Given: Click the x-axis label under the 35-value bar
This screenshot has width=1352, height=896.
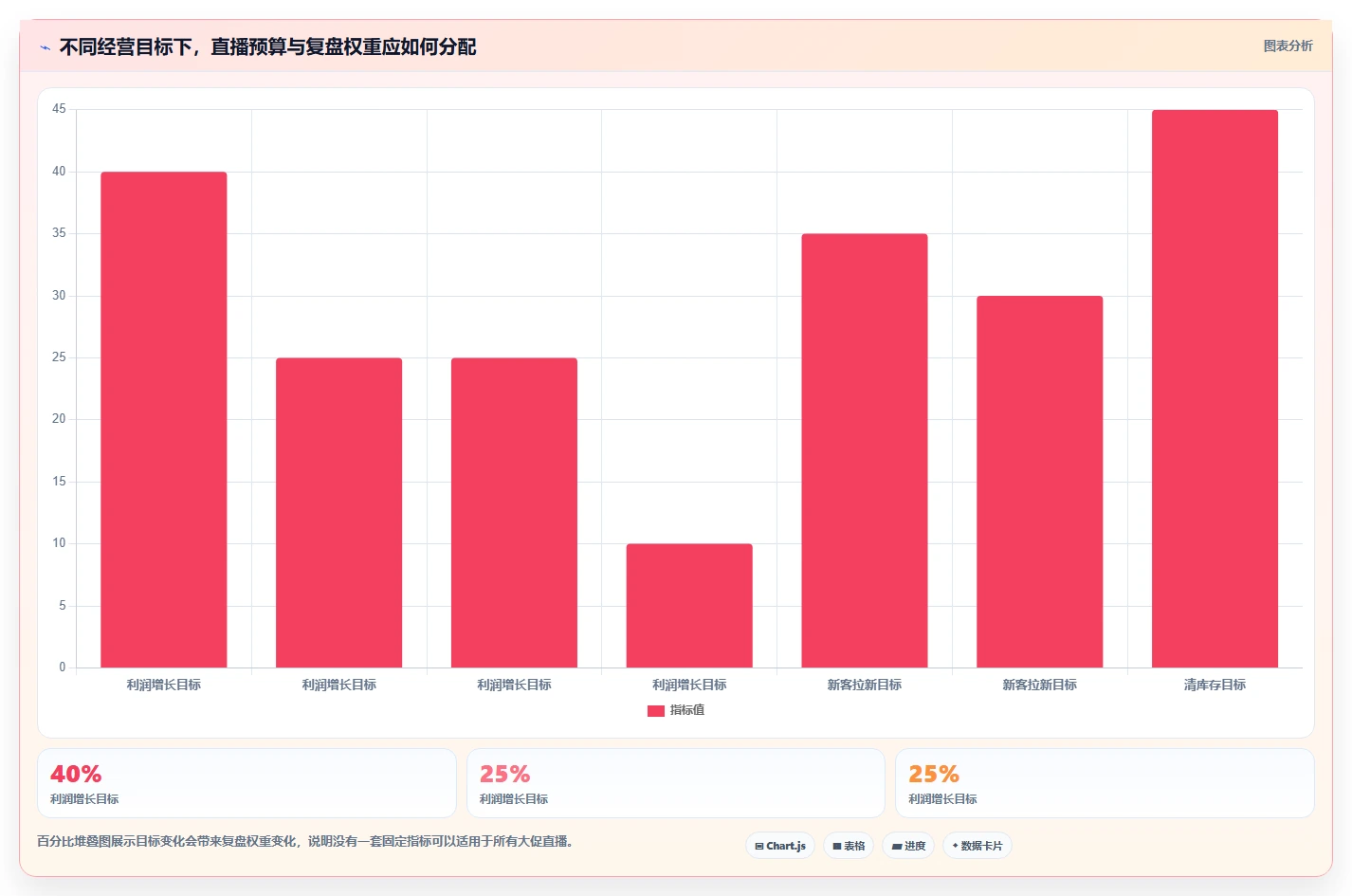Looking at the screenshot, I should 865,685.
